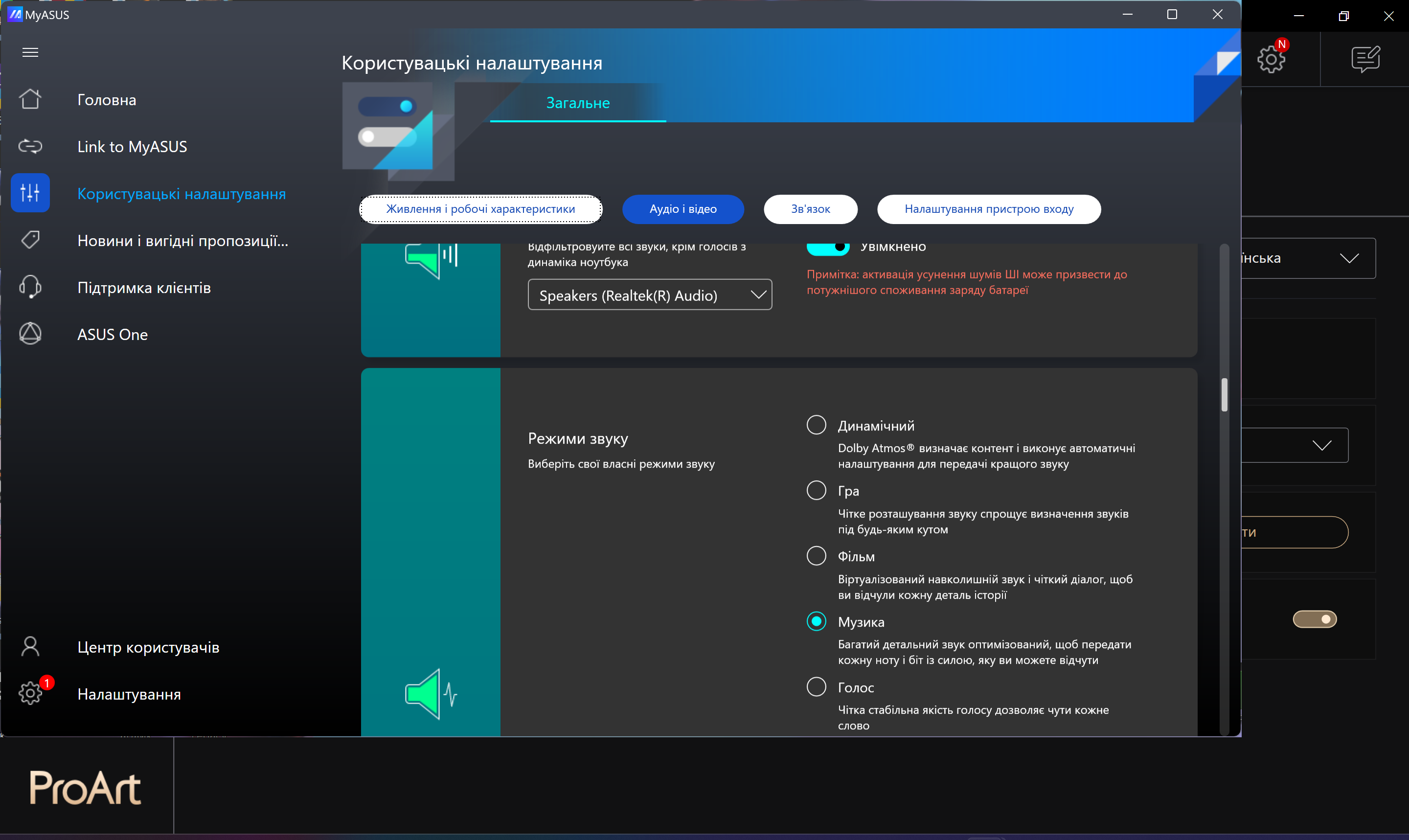1409x840 pixels.
Task: Click the hamburger menu icon
Action: pyautogui.click(x=30, y=53)
